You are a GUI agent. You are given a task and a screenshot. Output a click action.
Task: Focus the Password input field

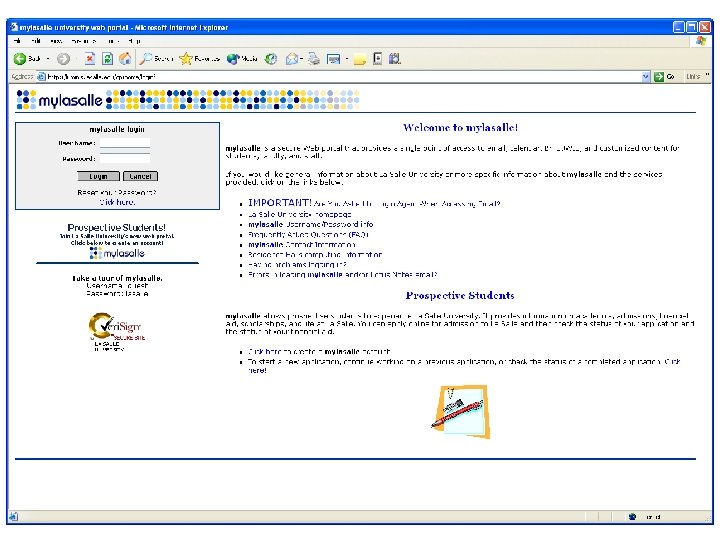click(125, 158)
